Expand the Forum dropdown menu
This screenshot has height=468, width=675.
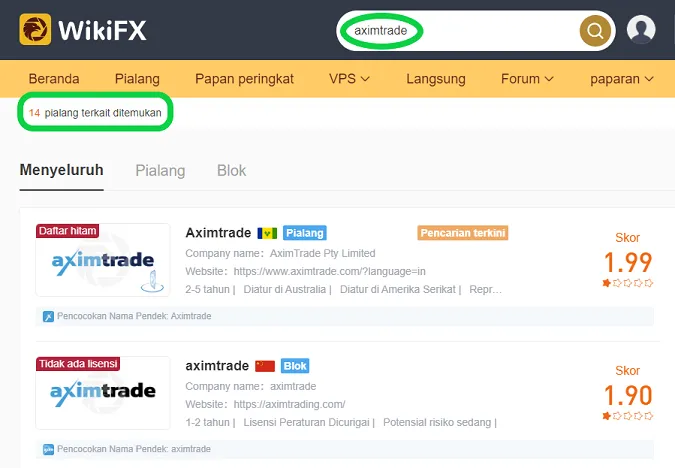(527, 79)
